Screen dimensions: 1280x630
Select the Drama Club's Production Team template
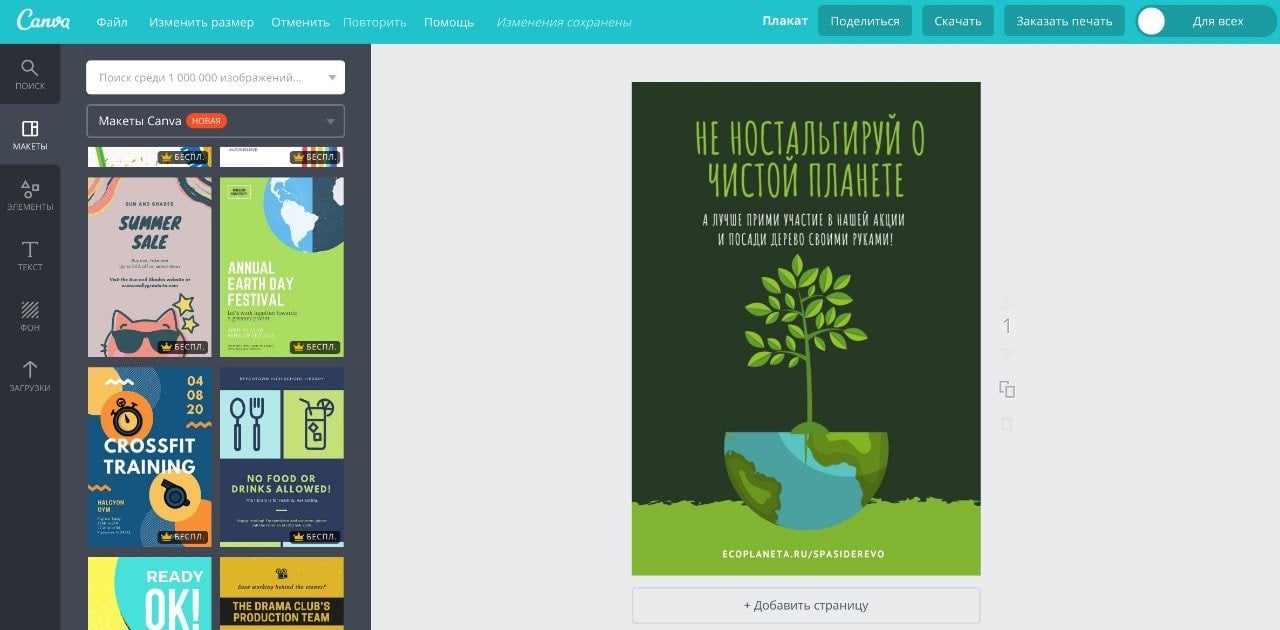282,593
